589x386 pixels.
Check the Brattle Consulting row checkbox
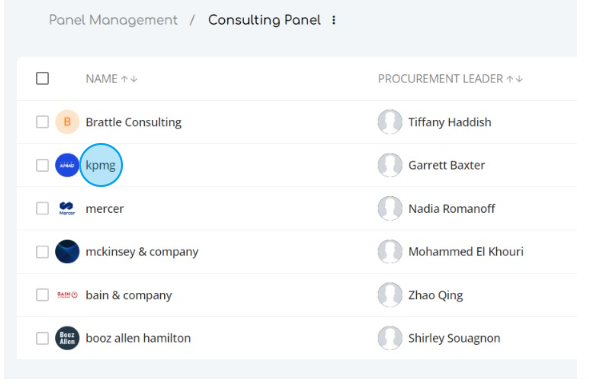tap(42, 122)
